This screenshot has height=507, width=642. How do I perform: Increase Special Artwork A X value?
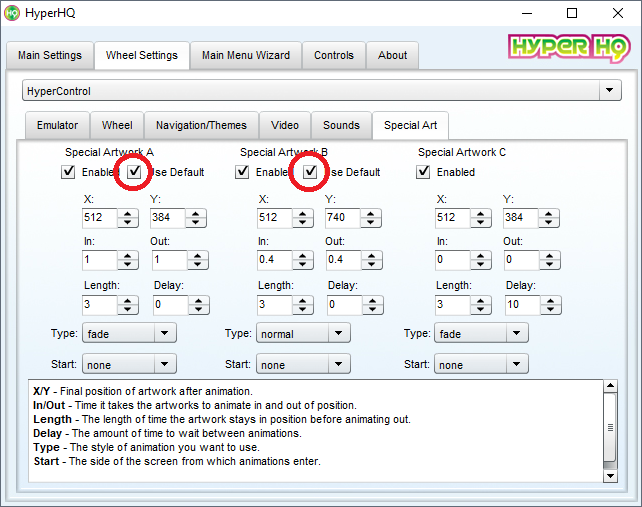click(128, 213)
